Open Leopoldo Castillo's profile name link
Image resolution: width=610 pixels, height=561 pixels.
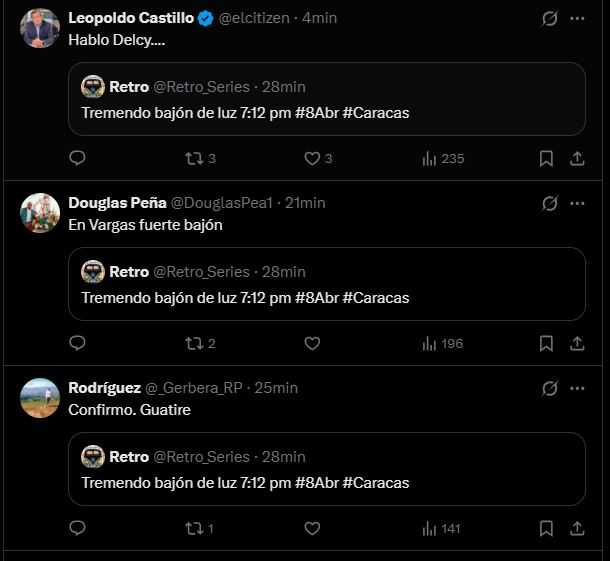131,18
